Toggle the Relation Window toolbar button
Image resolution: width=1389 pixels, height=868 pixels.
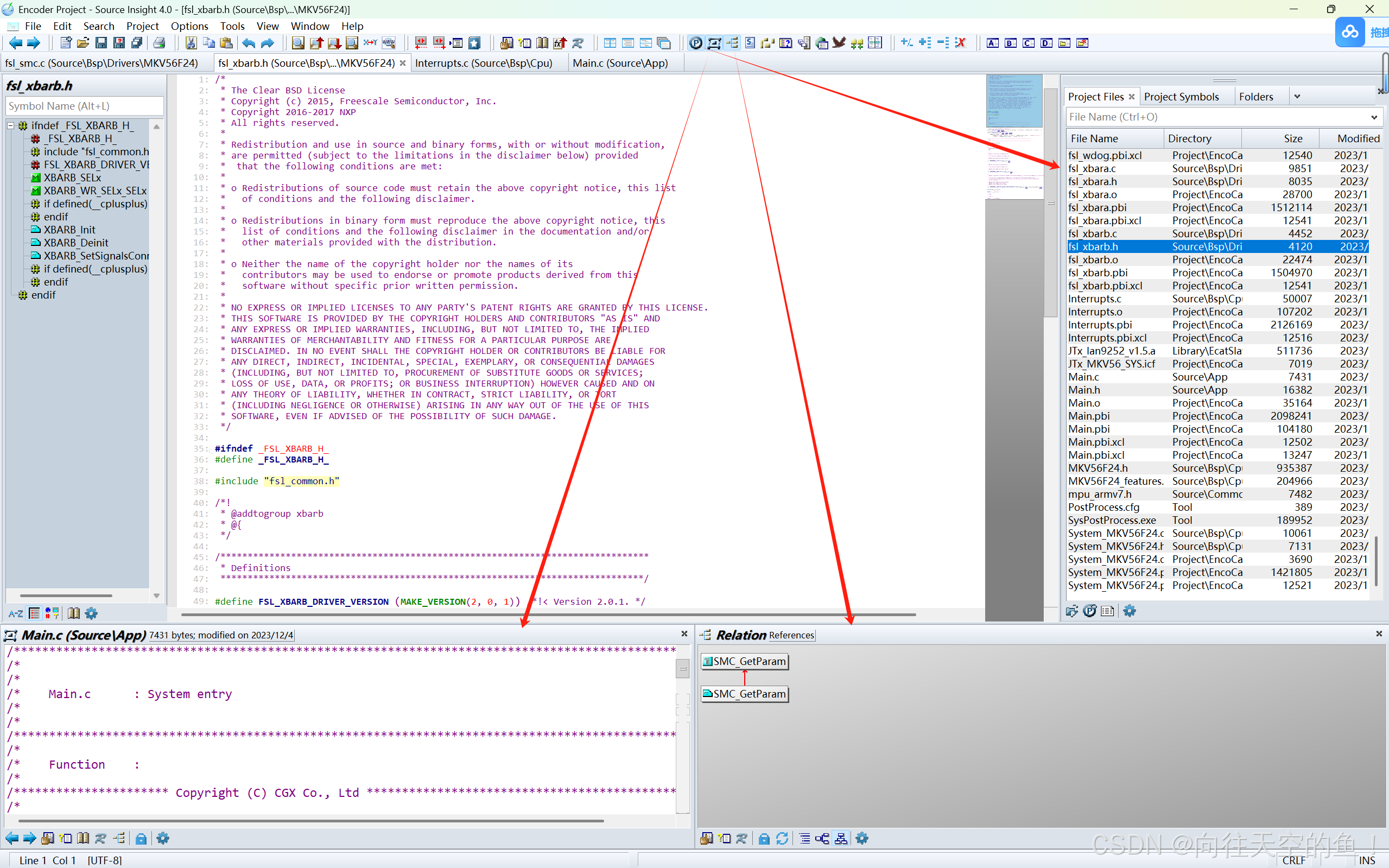(x=732, y=43)
